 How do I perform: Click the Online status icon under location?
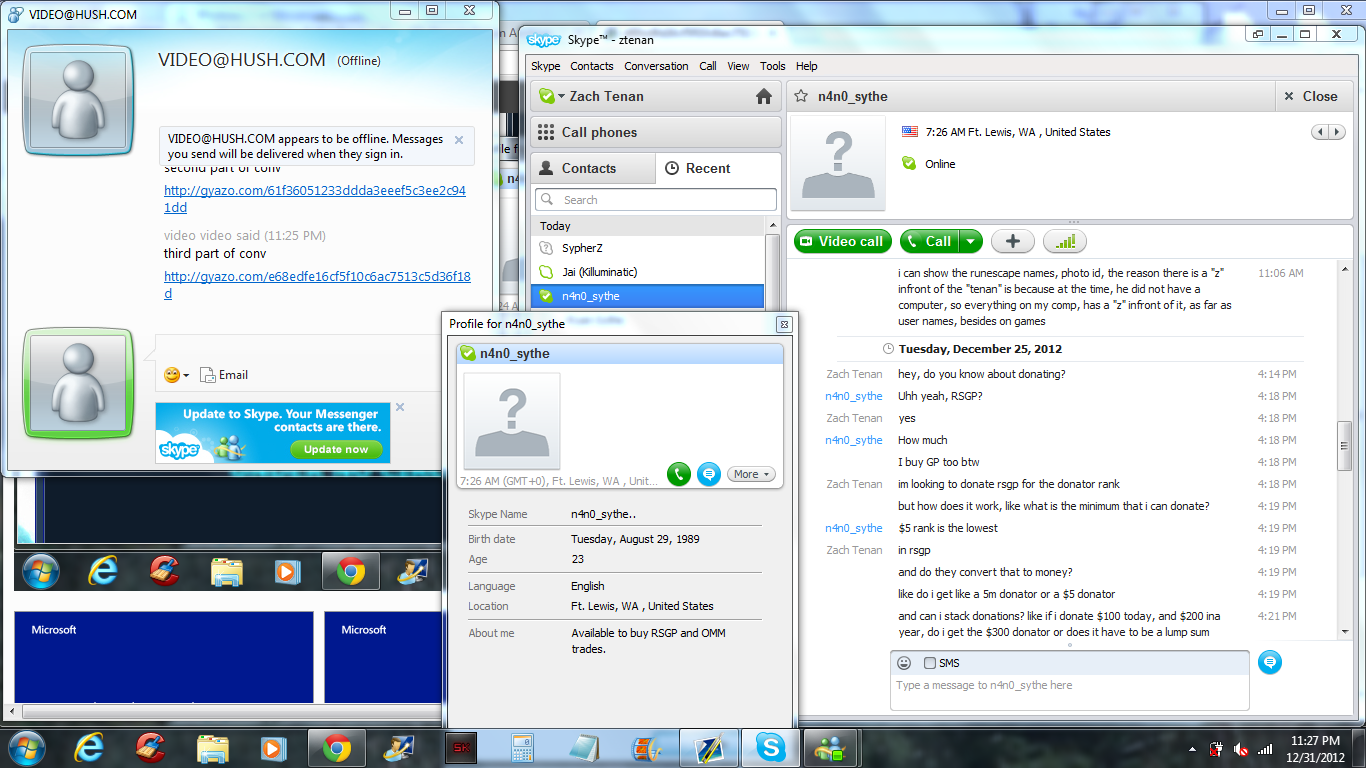(909, 163)
